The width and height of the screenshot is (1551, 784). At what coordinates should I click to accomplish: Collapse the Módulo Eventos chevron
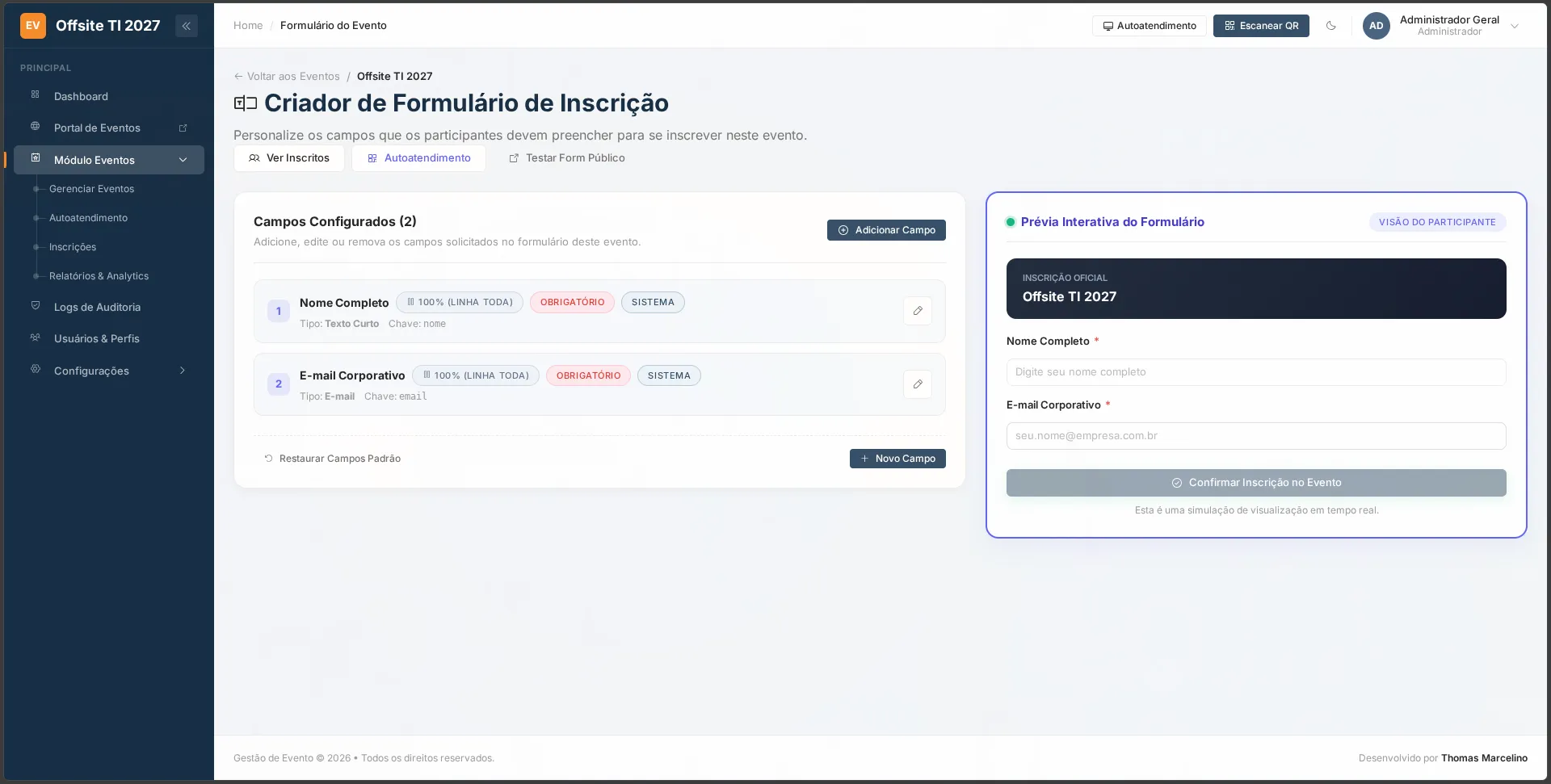click(x=183, y=160)
